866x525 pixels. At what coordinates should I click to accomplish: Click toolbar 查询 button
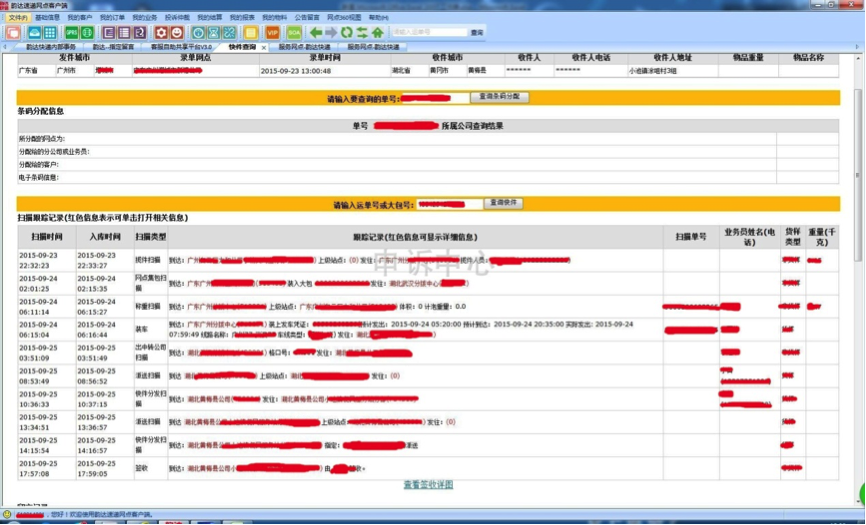coord(477,33)
